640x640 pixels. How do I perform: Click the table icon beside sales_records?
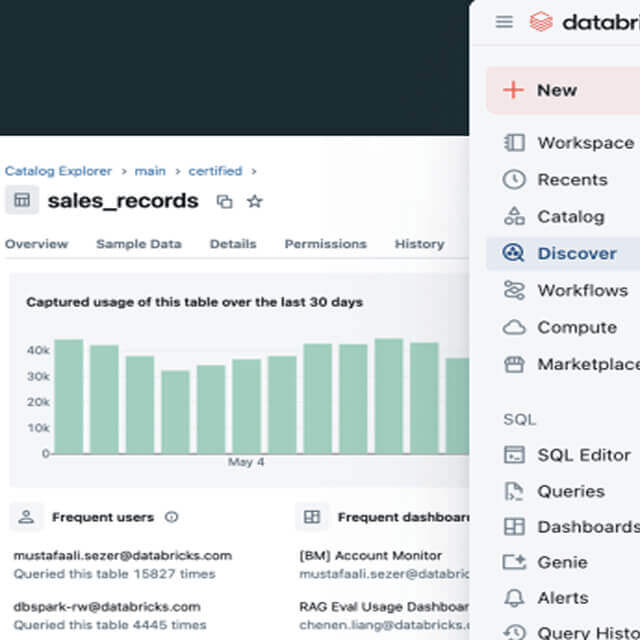point(22,200)
